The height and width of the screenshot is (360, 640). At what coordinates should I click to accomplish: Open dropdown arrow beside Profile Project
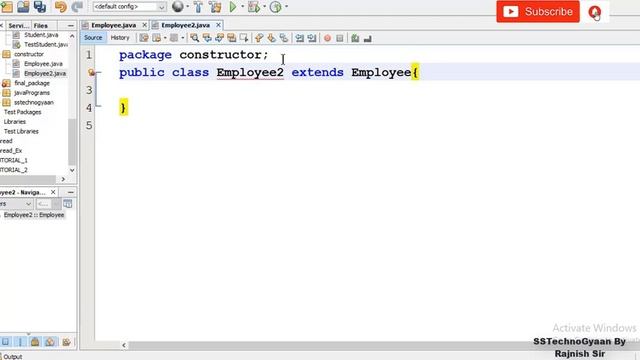coord(286,7)
